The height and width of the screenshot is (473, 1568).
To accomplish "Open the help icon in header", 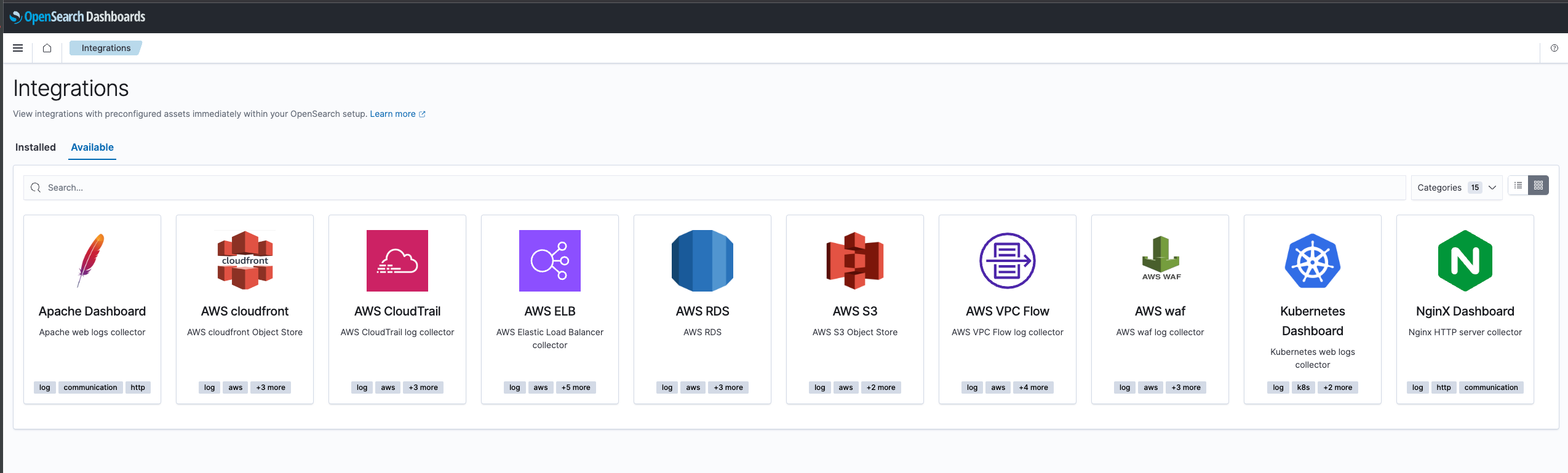I will [x=1554, y=48].
